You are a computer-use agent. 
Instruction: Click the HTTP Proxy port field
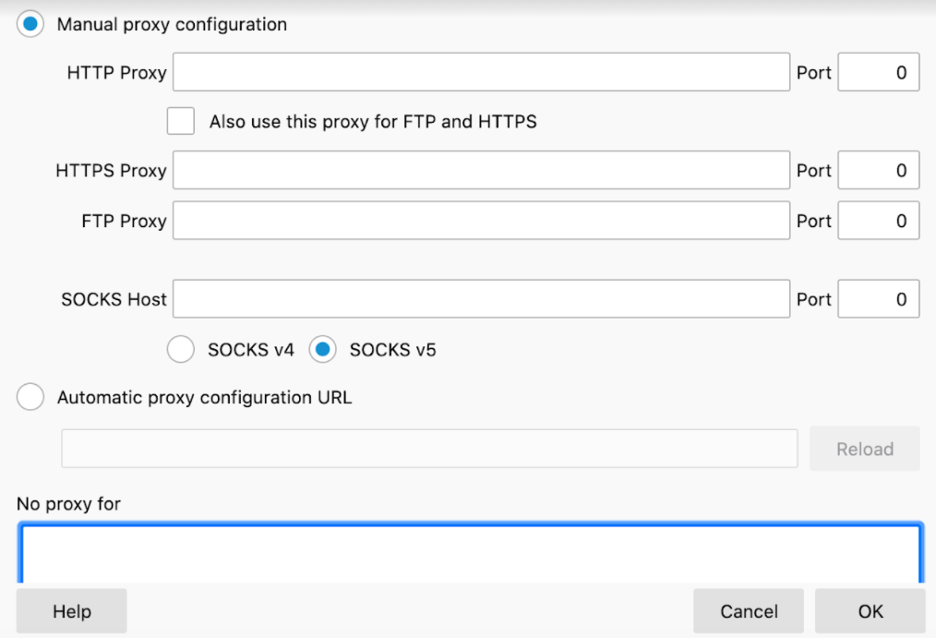click(878, 72)
